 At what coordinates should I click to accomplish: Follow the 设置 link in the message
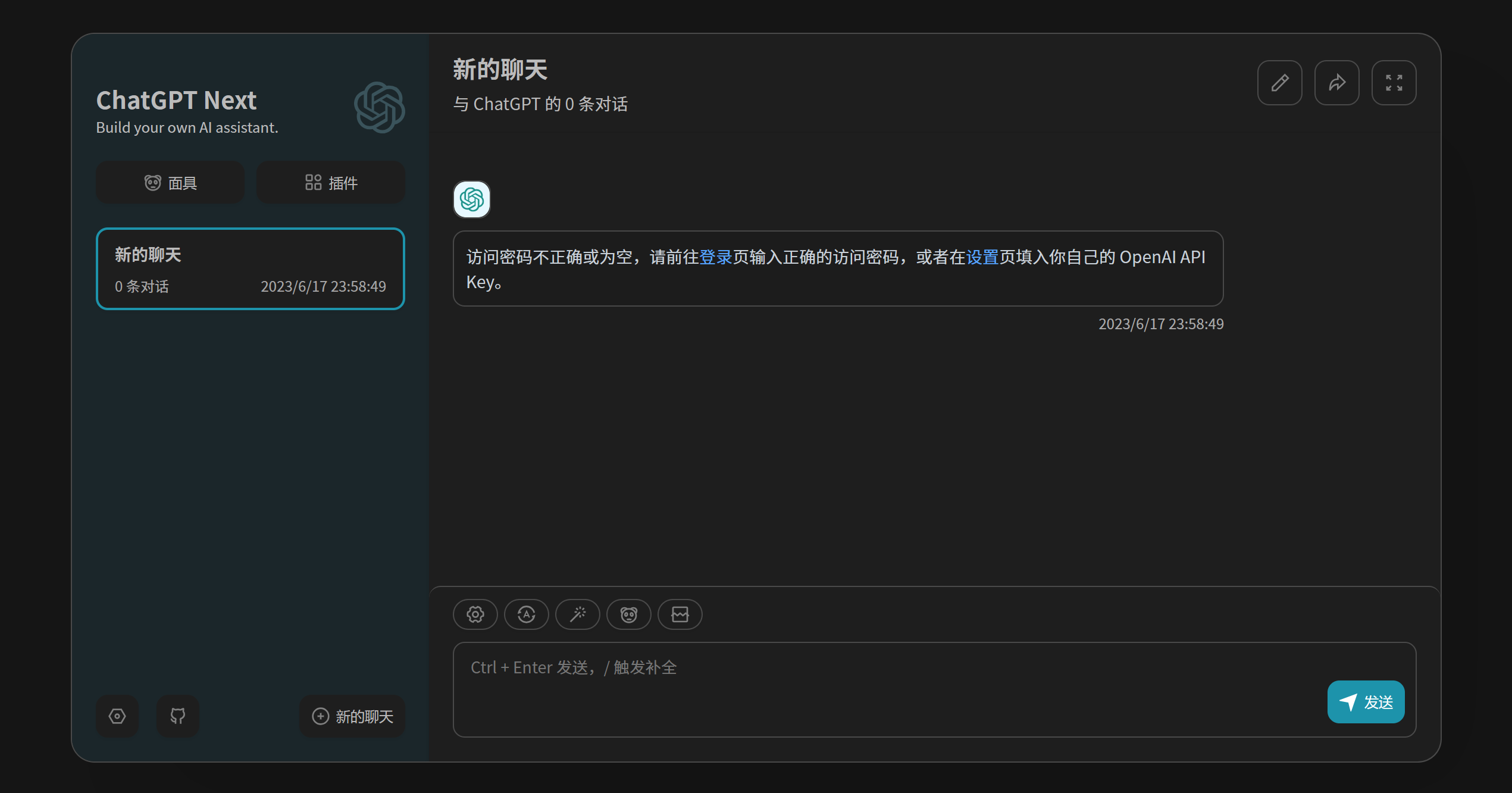(982, 257)
